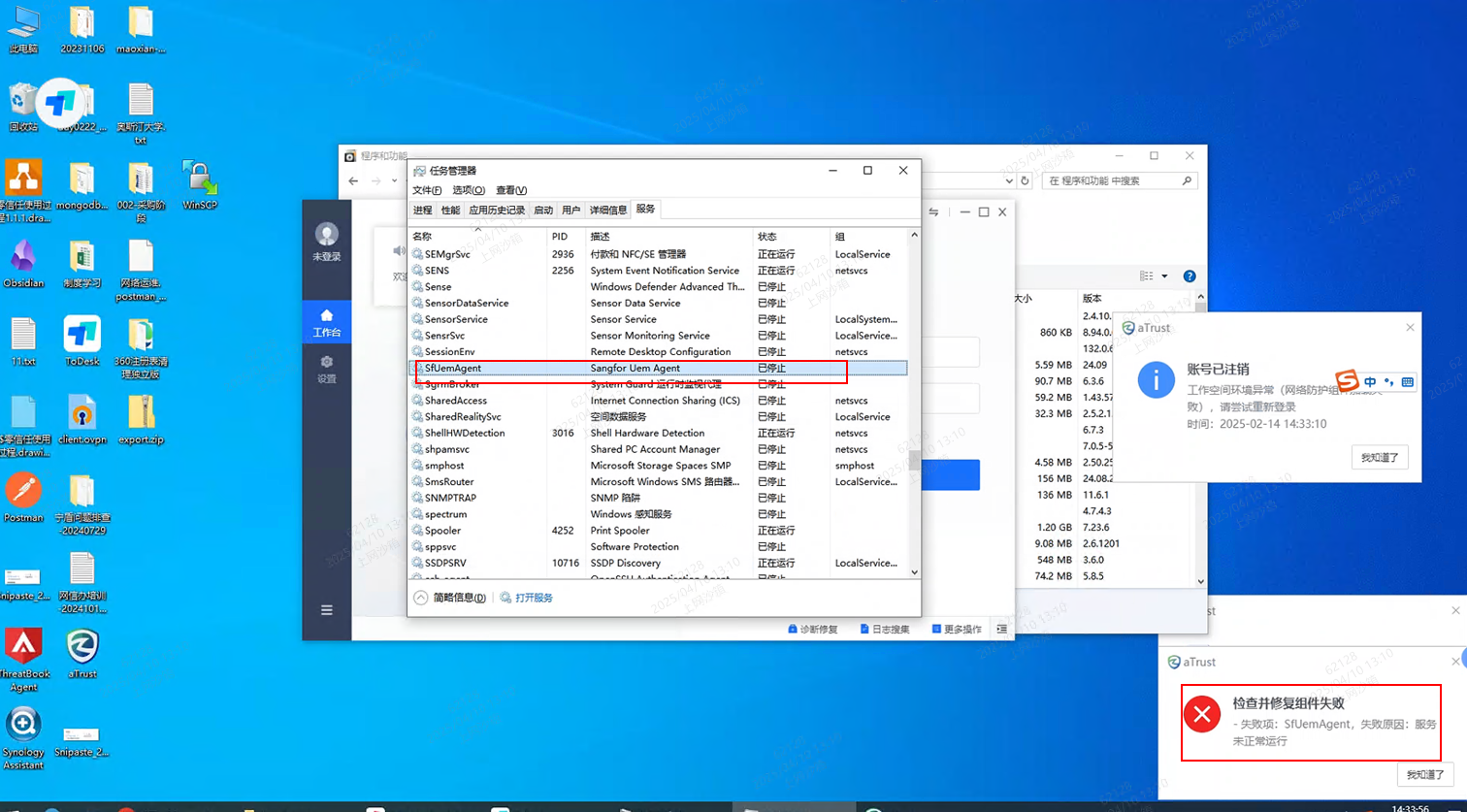Switch to the 性能 tab

tap(450, 210)
